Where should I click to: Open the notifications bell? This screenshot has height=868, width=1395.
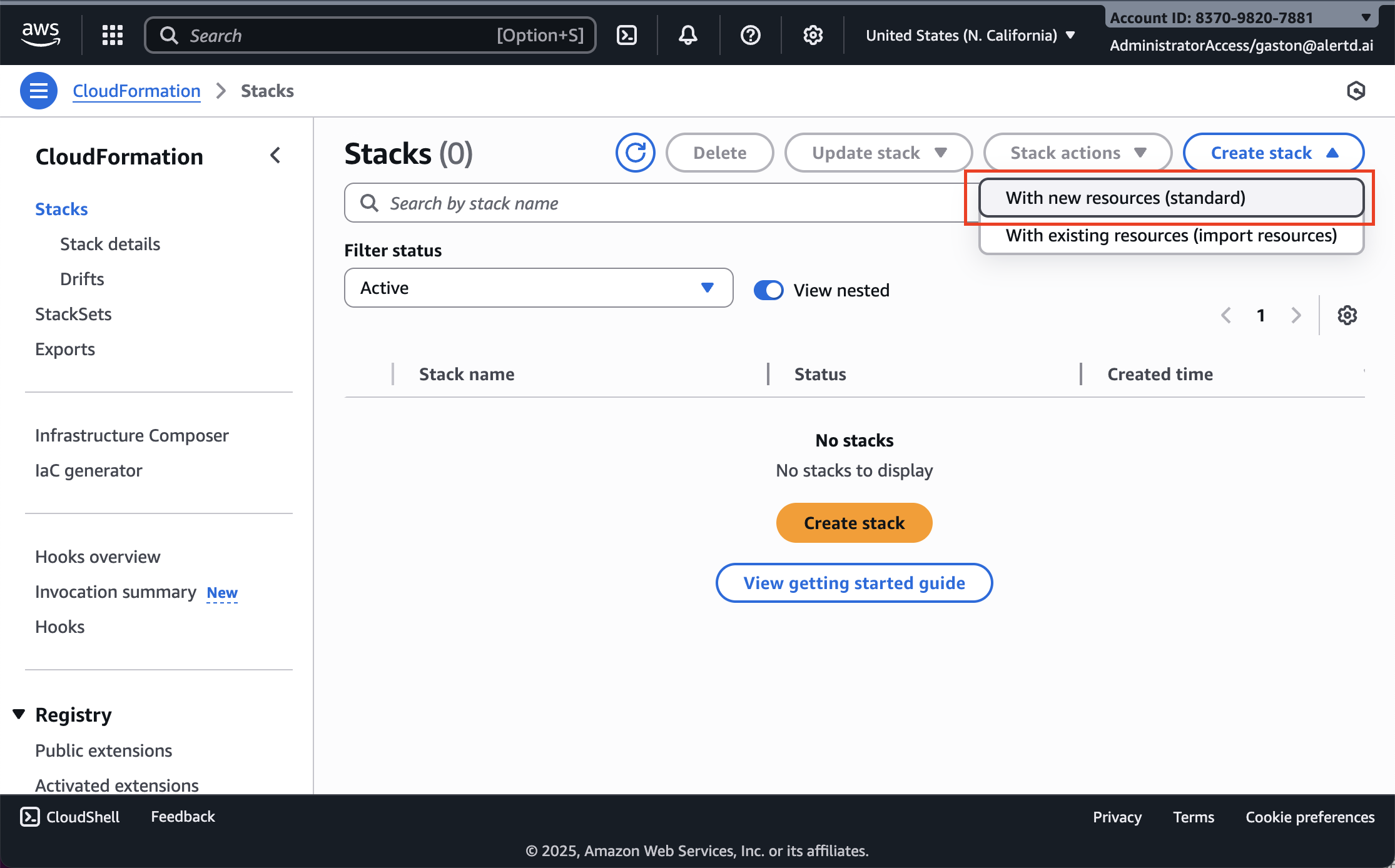687,35
